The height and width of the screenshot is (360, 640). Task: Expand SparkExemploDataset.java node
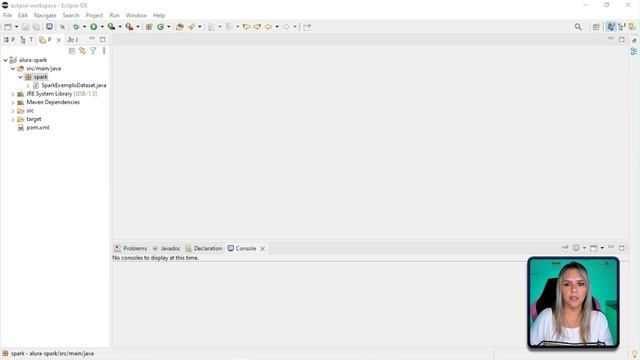(x=28, y=86)
